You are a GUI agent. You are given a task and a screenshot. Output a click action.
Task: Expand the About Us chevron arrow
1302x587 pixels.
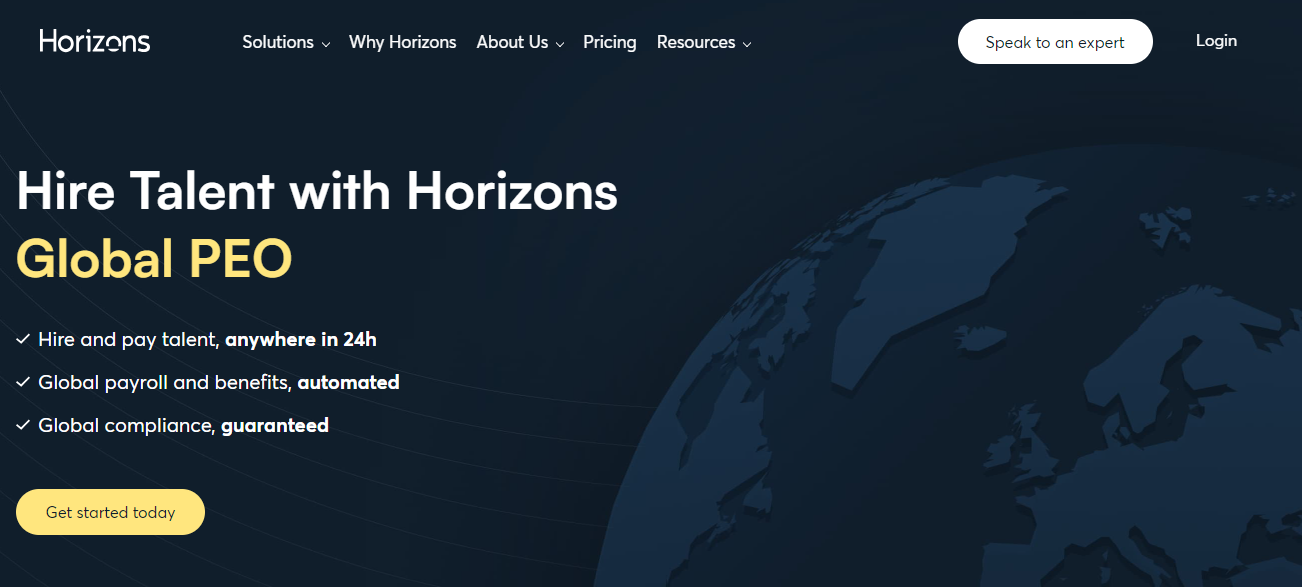[560, 44]
